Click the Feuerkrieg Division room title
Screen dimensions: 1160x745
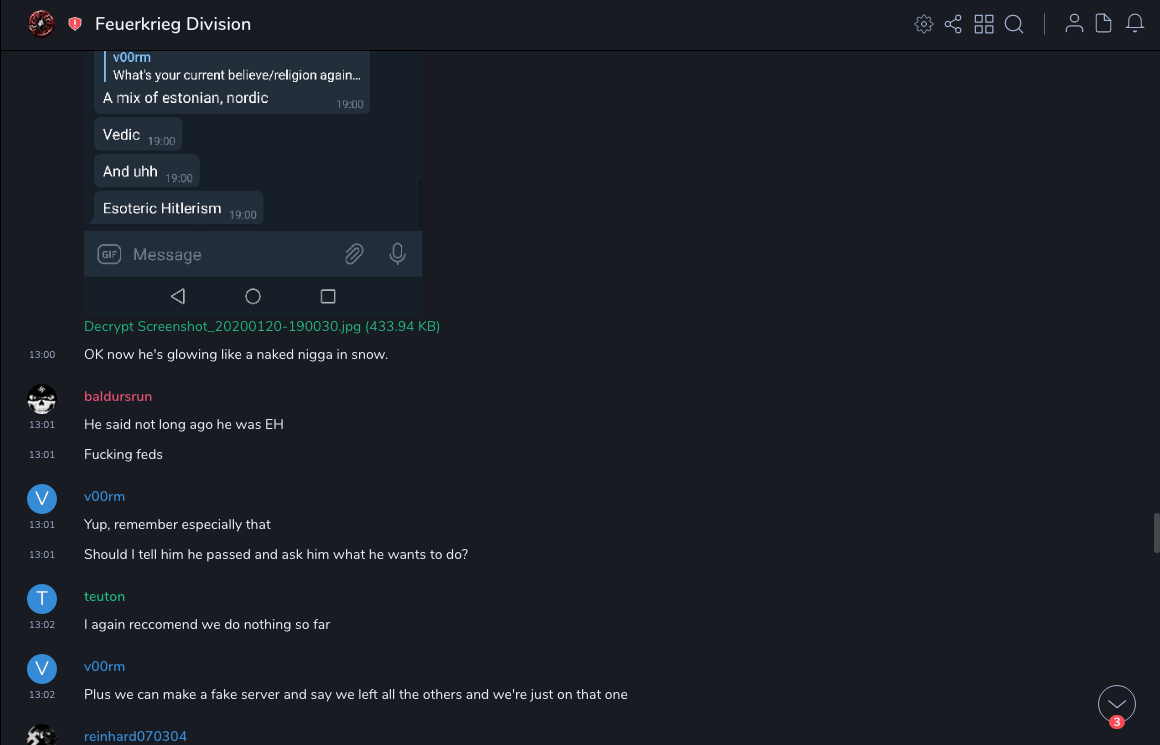click(173, 24)
